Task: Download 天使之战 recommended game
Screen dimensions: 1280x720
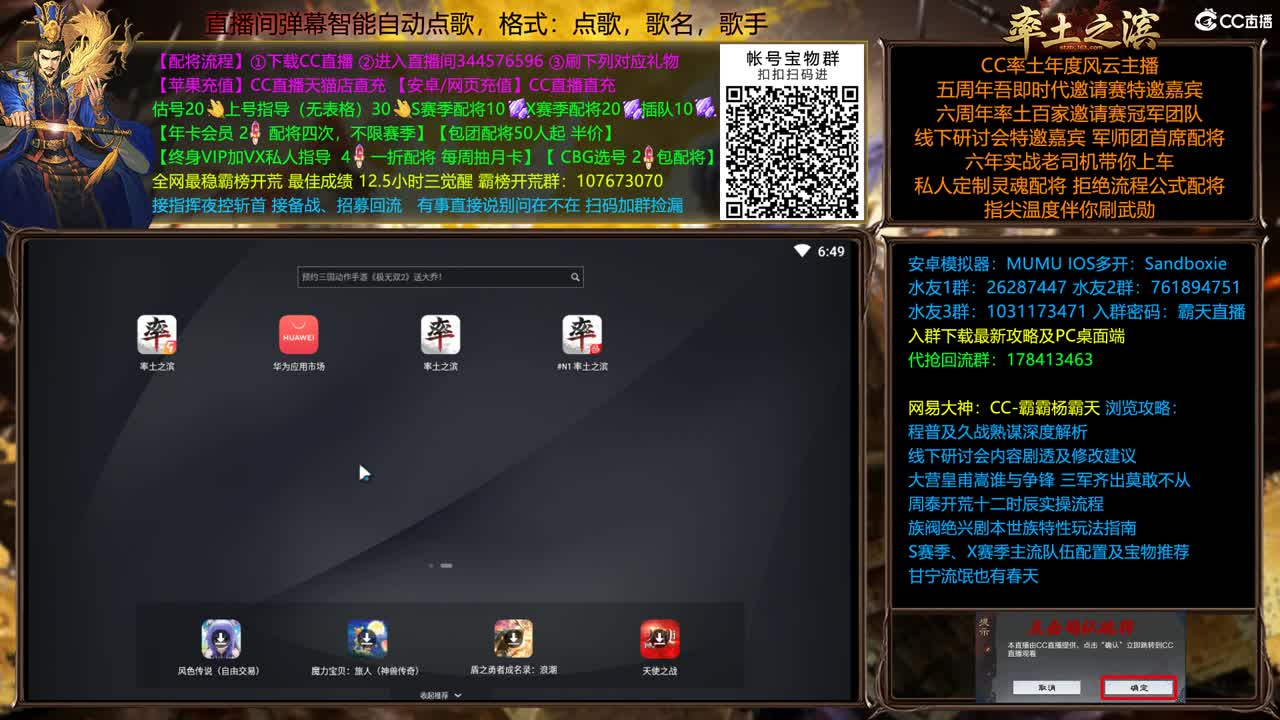Action: 660,639
